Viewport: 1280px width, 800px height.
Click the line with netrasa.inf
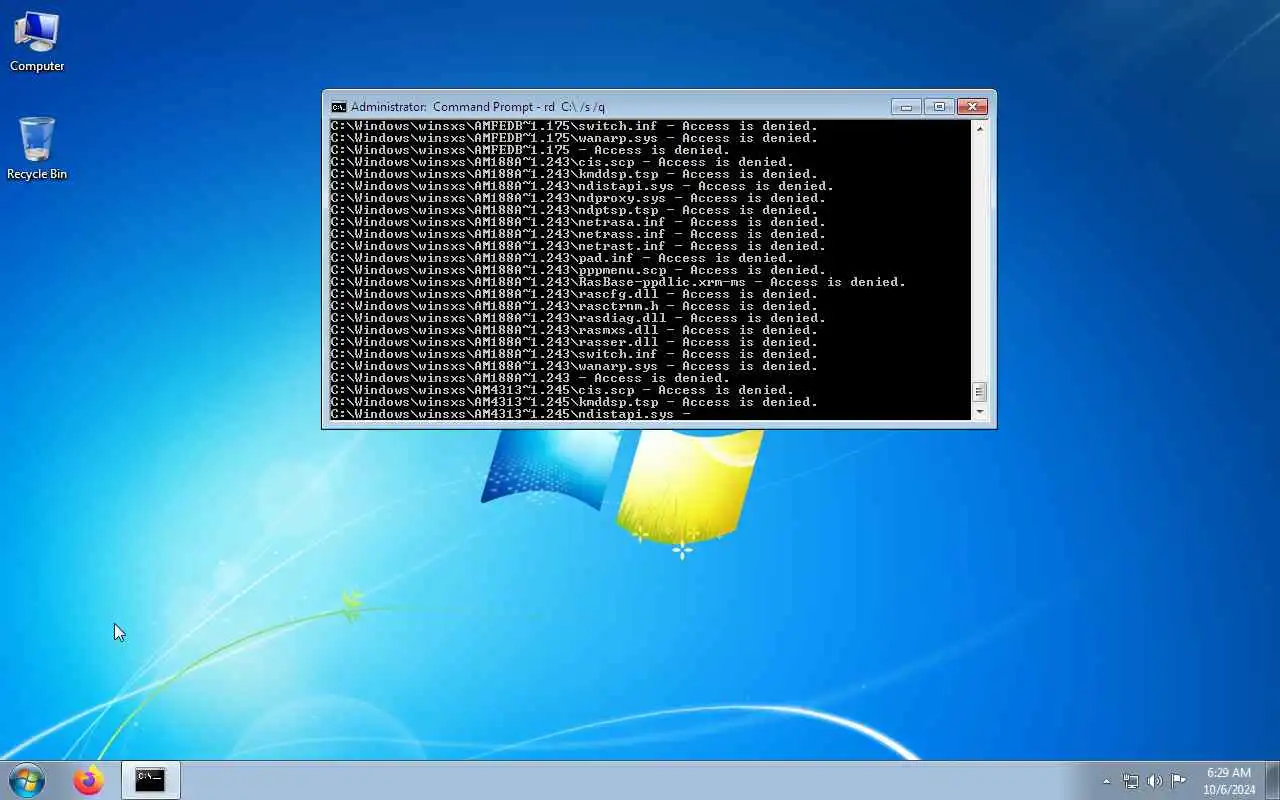(578, 222)
